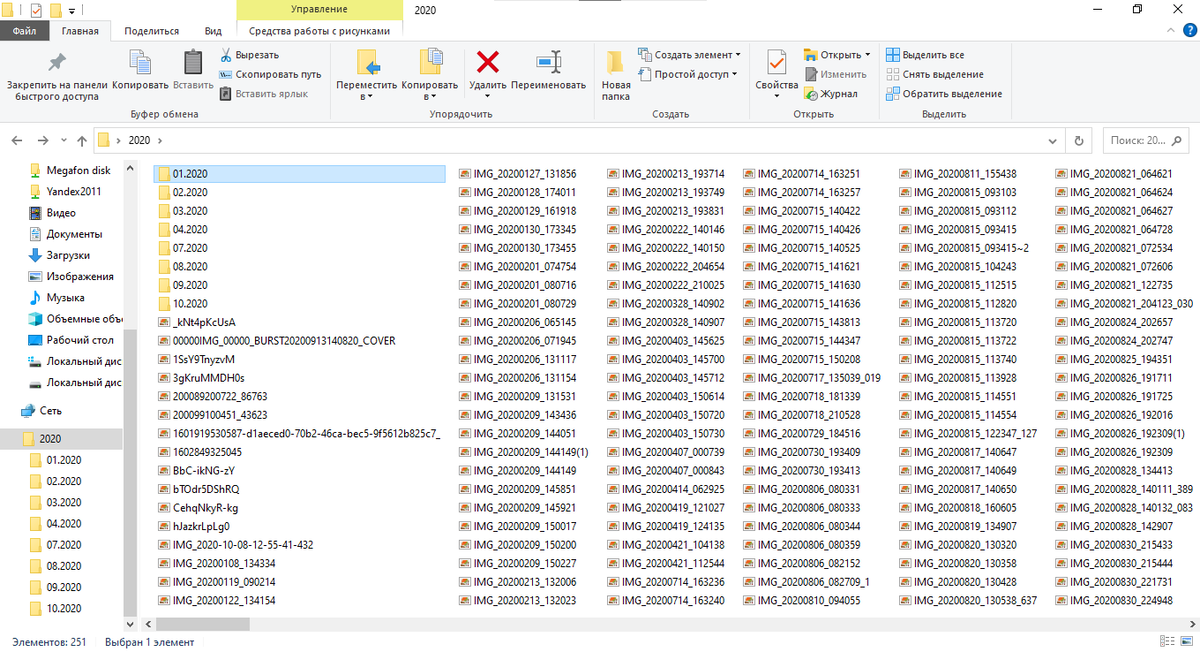Click the Forward navigation arrow
This screenshot has height=652, width=1200.
click(43, 140)
